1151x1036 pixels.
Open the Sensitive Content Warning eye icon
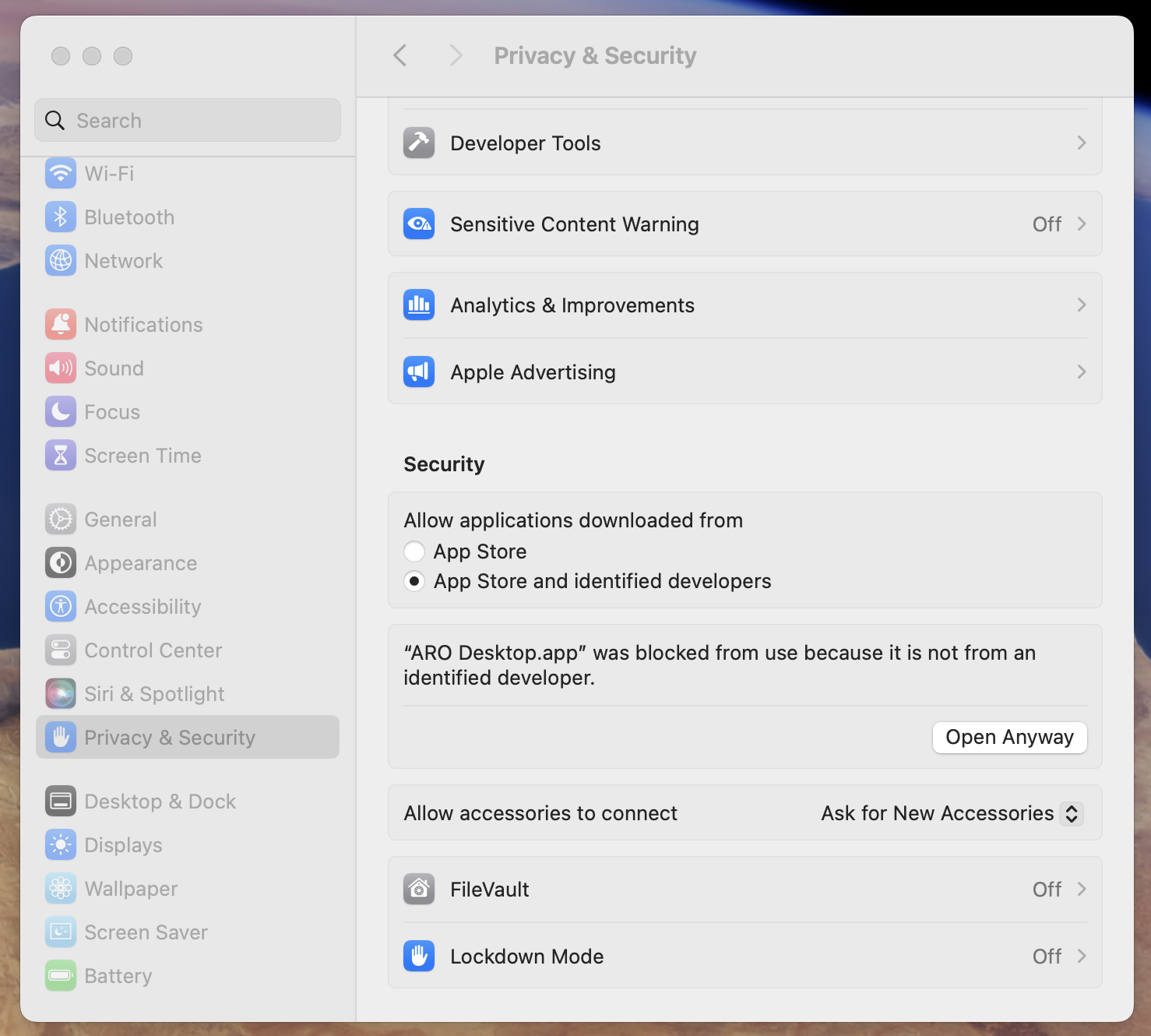419,224
